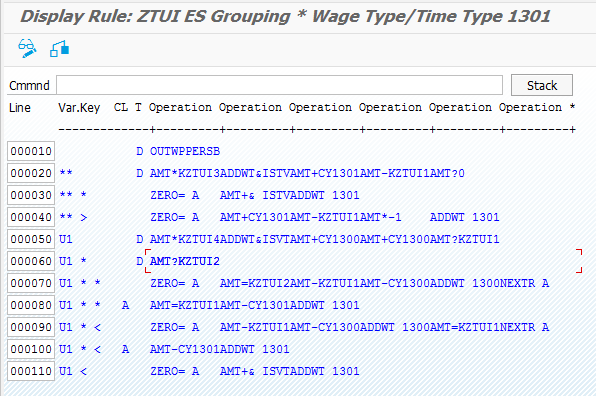Select line number 000100 field
596x396 pixels.
pyautogui.click(x=31, y=350)
